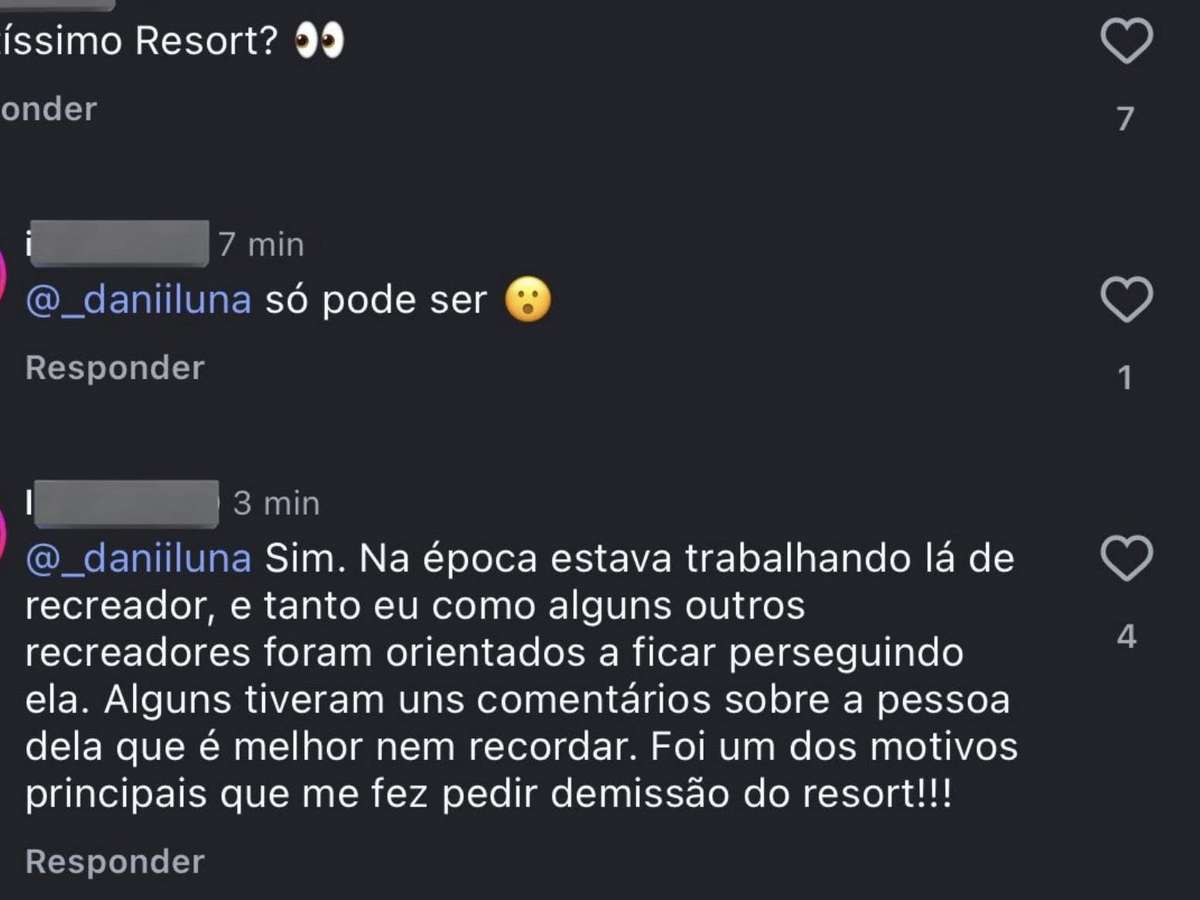Click Responder under the resort resignation comment
The image size is (1200, 900).
pos(114,861)
